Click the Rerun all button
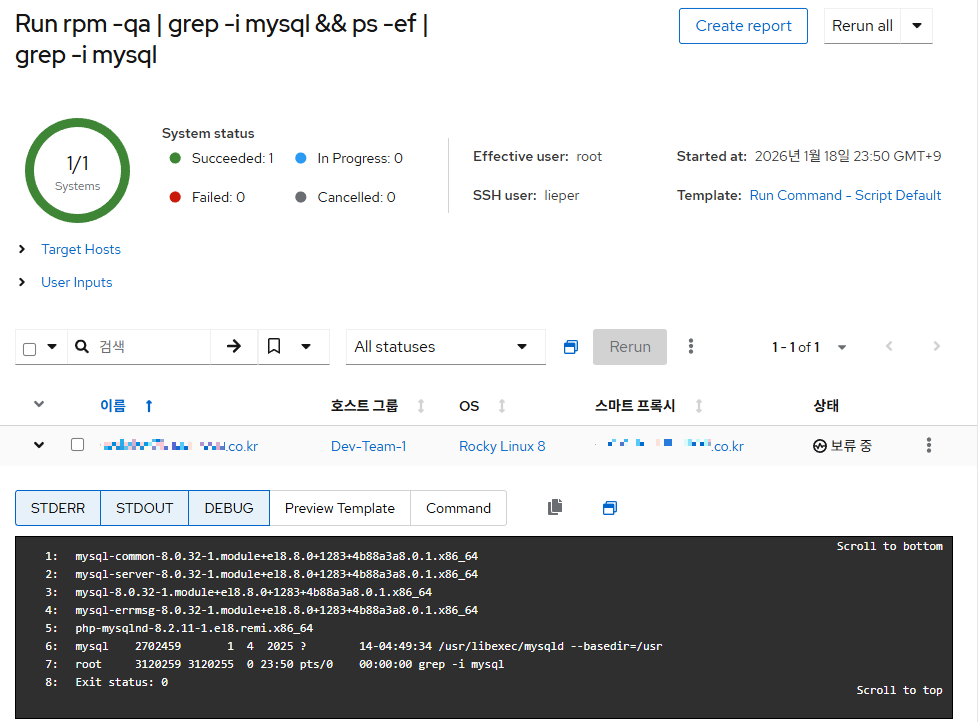979x722 pixels. [x=862, y=26]
